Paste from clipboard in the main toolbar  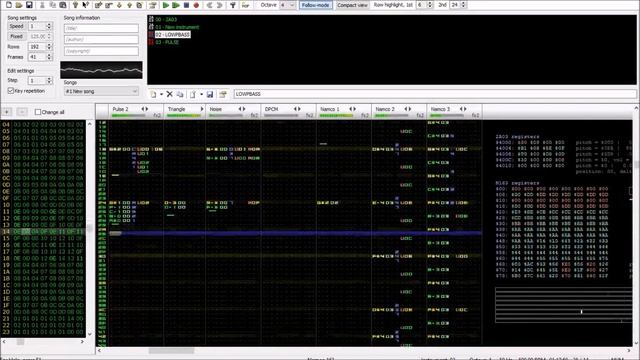click(x=63, y=5)
